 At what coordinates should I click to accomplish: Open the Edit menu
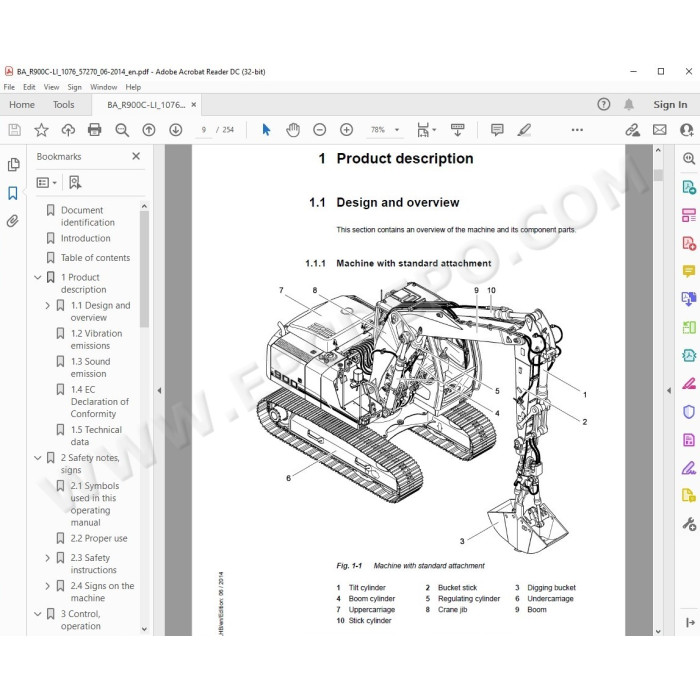29,87
